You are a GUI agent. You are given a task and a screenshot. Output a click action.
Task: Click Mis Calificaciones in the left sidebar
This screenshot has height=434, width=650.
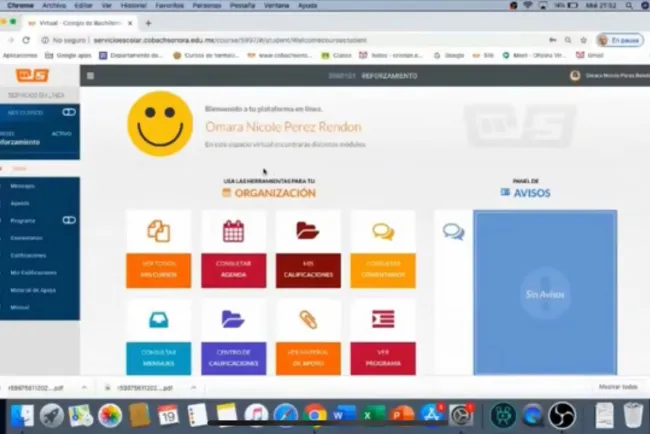(x=32, y=272)
